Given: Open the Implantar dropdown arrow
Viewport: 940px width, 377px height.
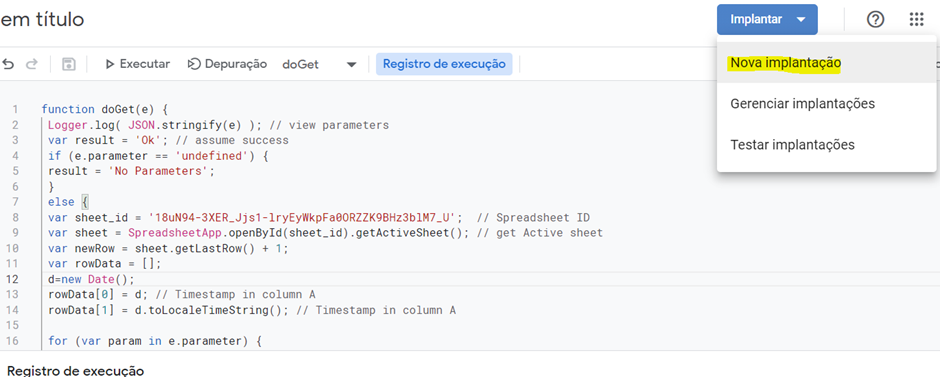Looking at the screenshot, I should [x=802, y=20].
